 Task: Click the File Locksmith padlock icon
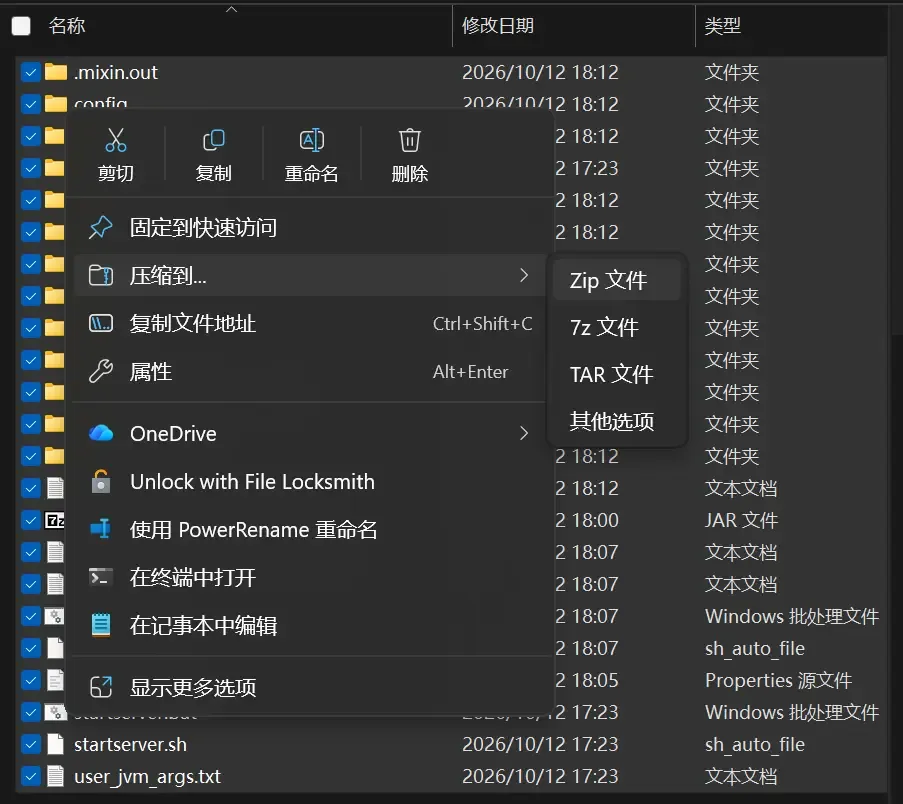(101, 481)
